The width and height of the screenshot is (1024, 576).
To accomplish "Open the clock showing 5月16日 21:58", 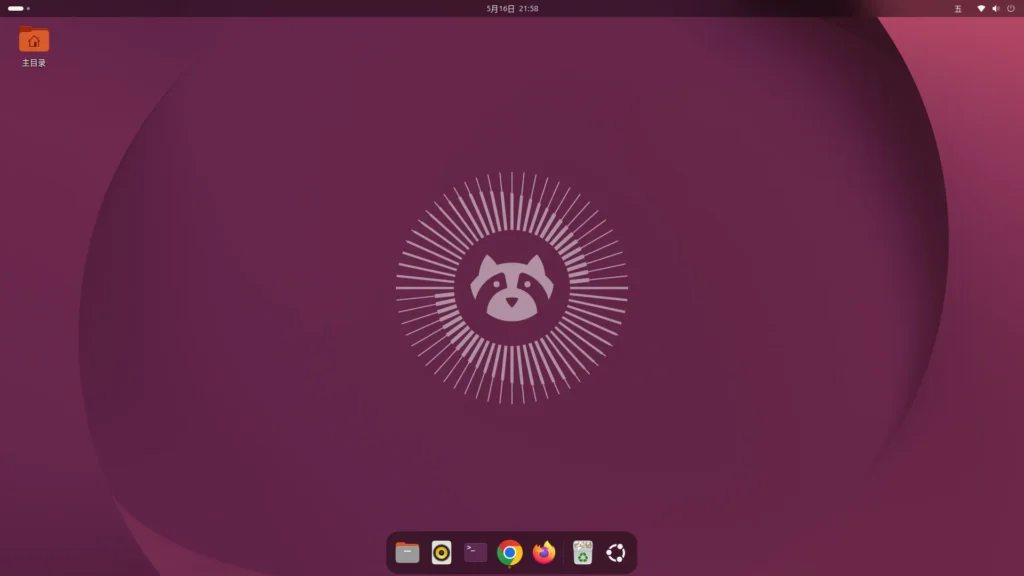I will tap(512, 8).
